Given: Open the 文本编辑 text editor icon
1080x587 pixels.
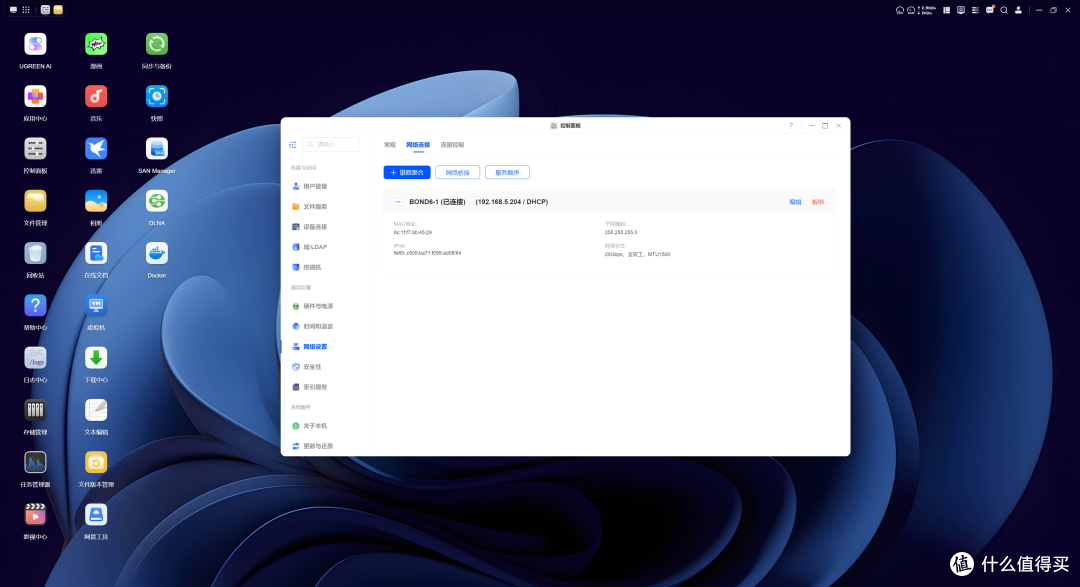Looking at the screenshot, I should click(x=96, y=410).
